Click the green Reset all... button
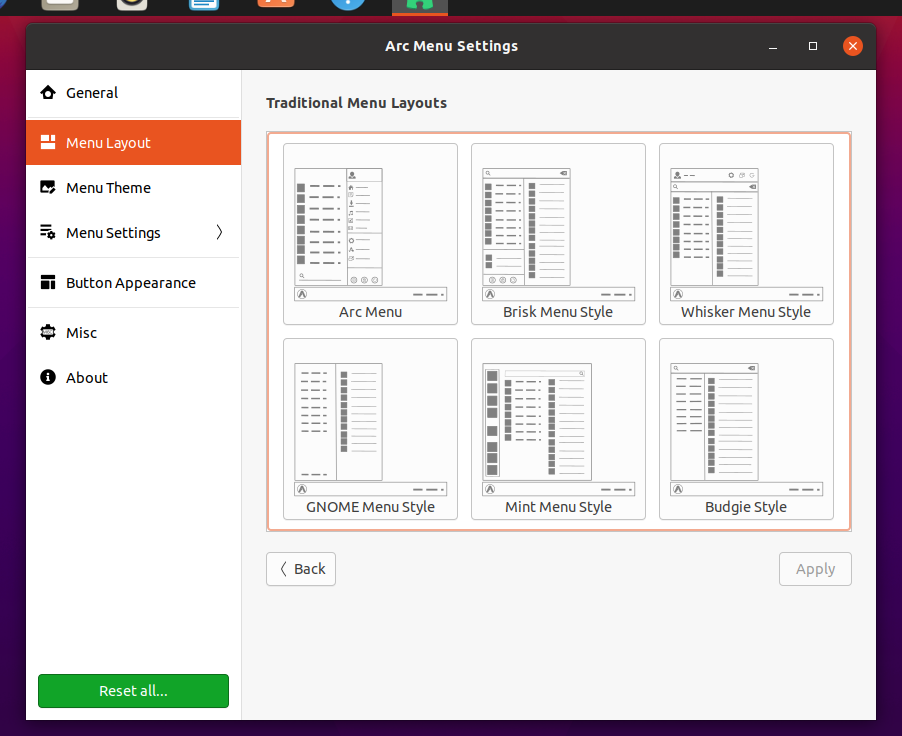Image resolution: width=902 pixels, height=736 pixels. pos(133,691)
